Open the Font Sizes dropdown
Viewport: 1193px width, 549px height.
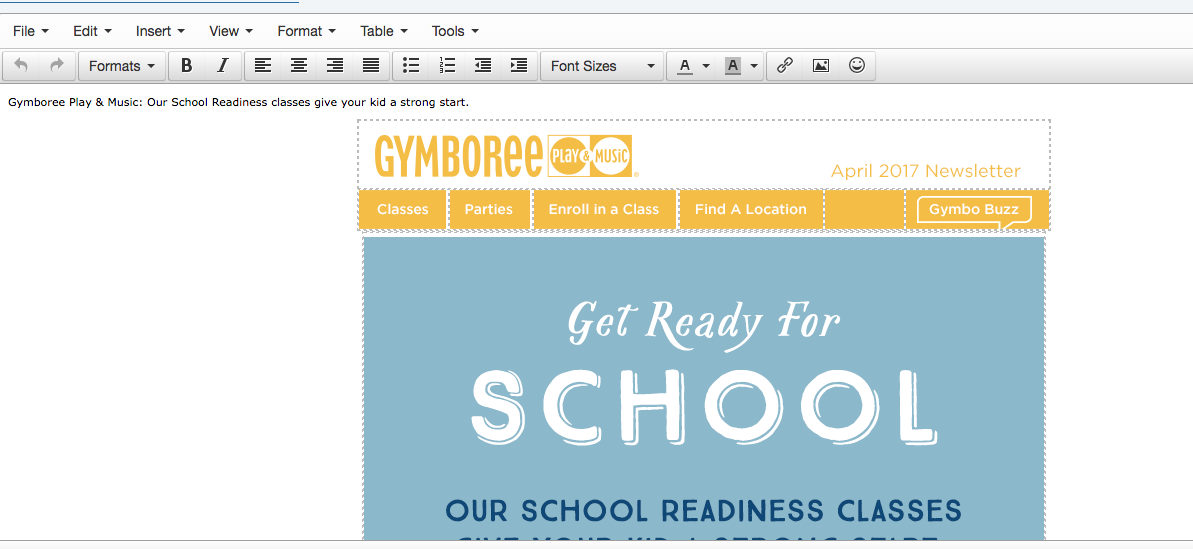click(602, 66)
